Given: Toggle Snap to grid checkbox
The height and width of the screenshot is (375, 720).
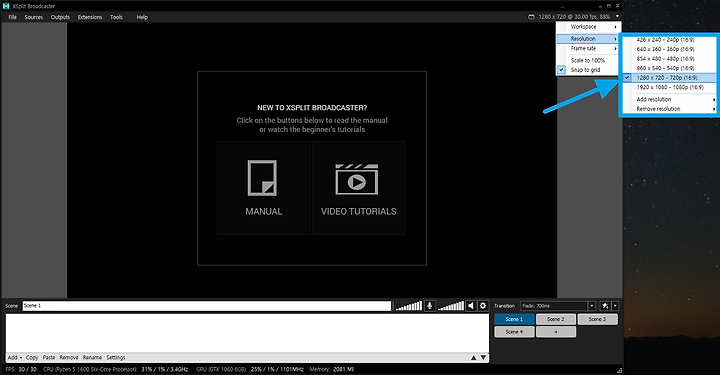Looking at the screenshot, I should tap(561, 70).
